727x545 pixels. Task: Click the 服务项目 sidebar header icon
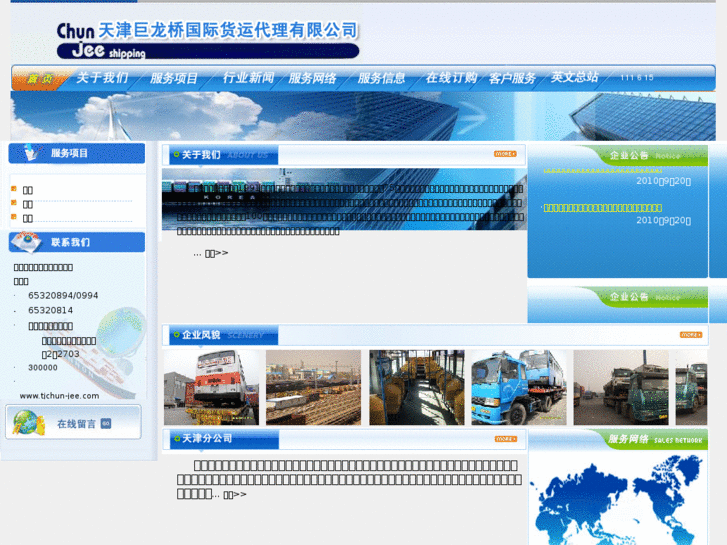[31, 152]
